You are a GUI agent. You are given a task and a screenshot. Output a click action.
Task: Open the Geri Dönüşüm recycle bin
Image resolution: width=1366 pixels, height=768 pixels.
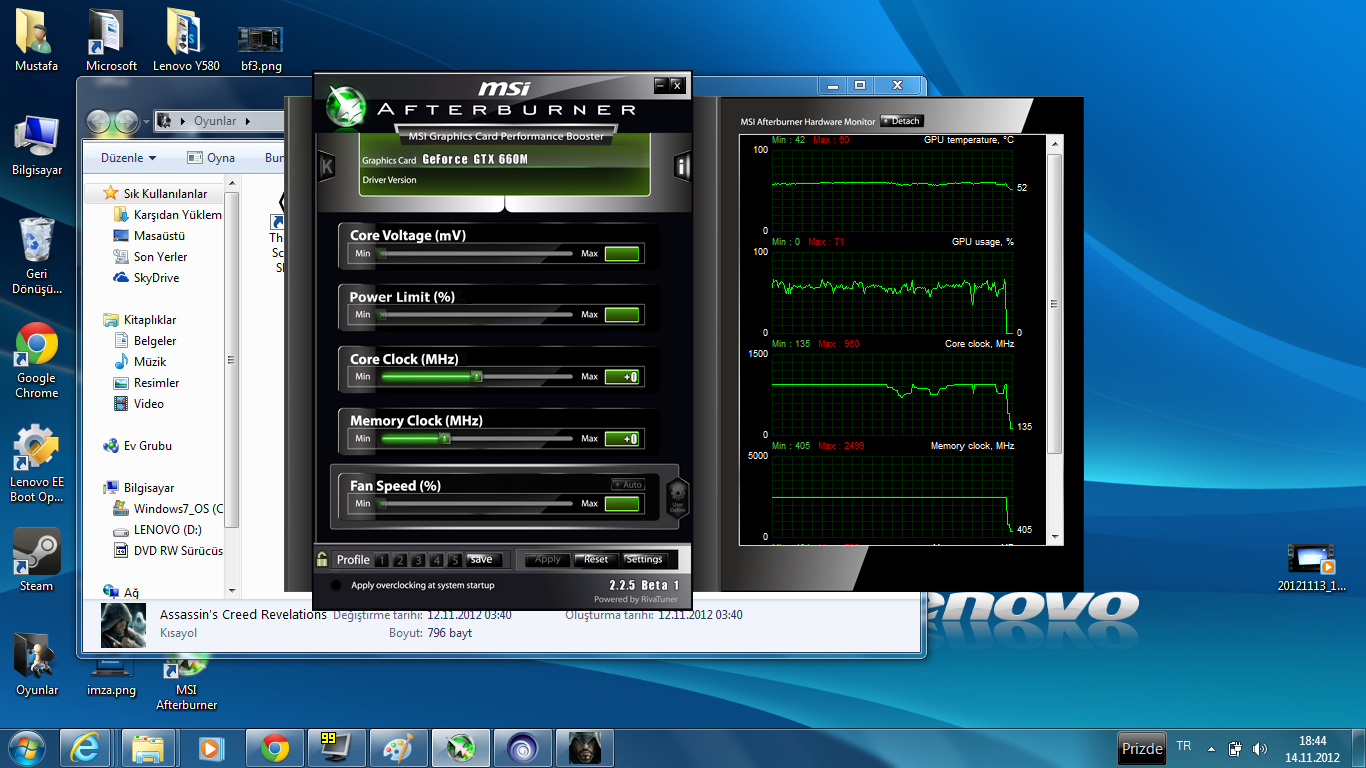[37, 255]
